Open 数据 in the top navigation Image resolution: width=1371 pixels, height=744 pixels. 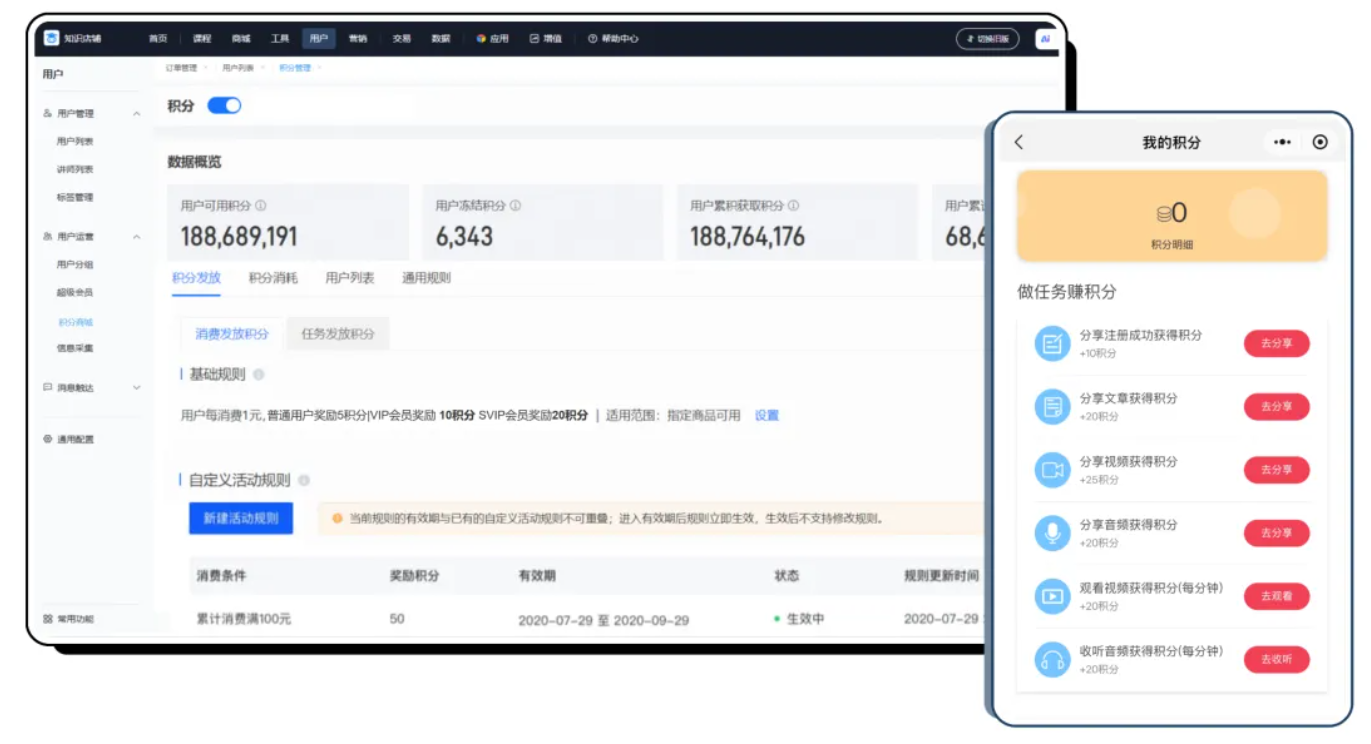[x=441, y=39]
